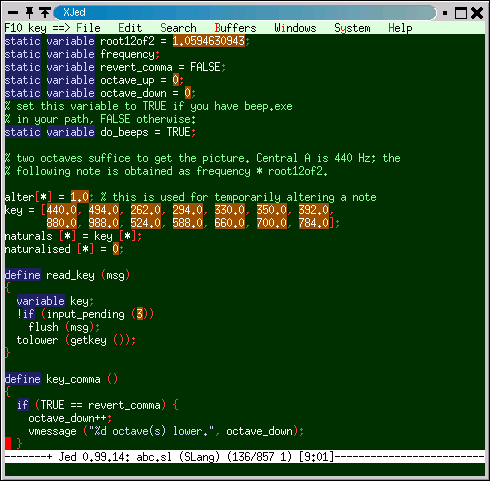Image resolution: width=490 pixels, height=481 pixels.
Task: Expand the Windows menu
Action: [x=295, y=28]
